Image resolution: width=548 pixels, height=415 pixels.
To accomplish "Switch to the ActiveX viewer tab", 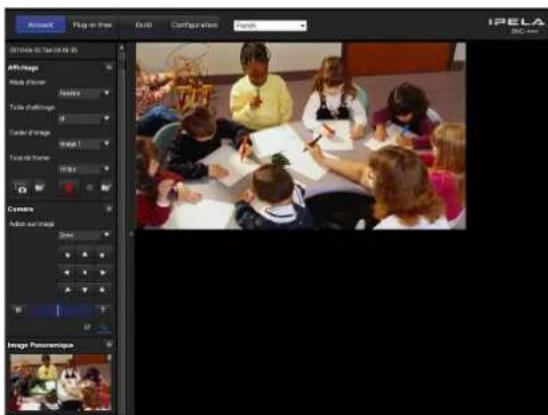I will coord(41,25).
